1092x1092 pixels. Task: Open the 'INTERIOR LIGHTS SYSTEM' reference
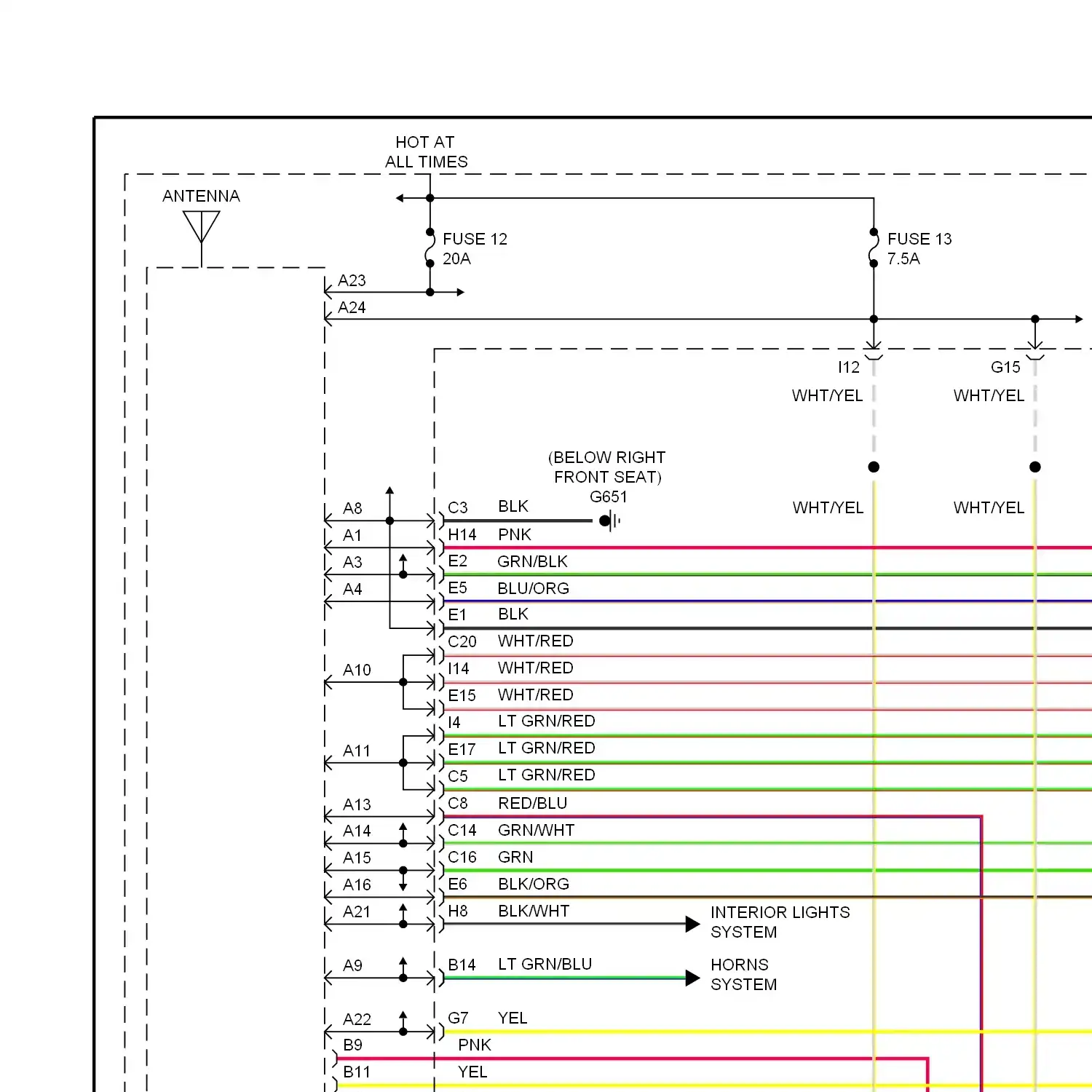pos(780,922)
